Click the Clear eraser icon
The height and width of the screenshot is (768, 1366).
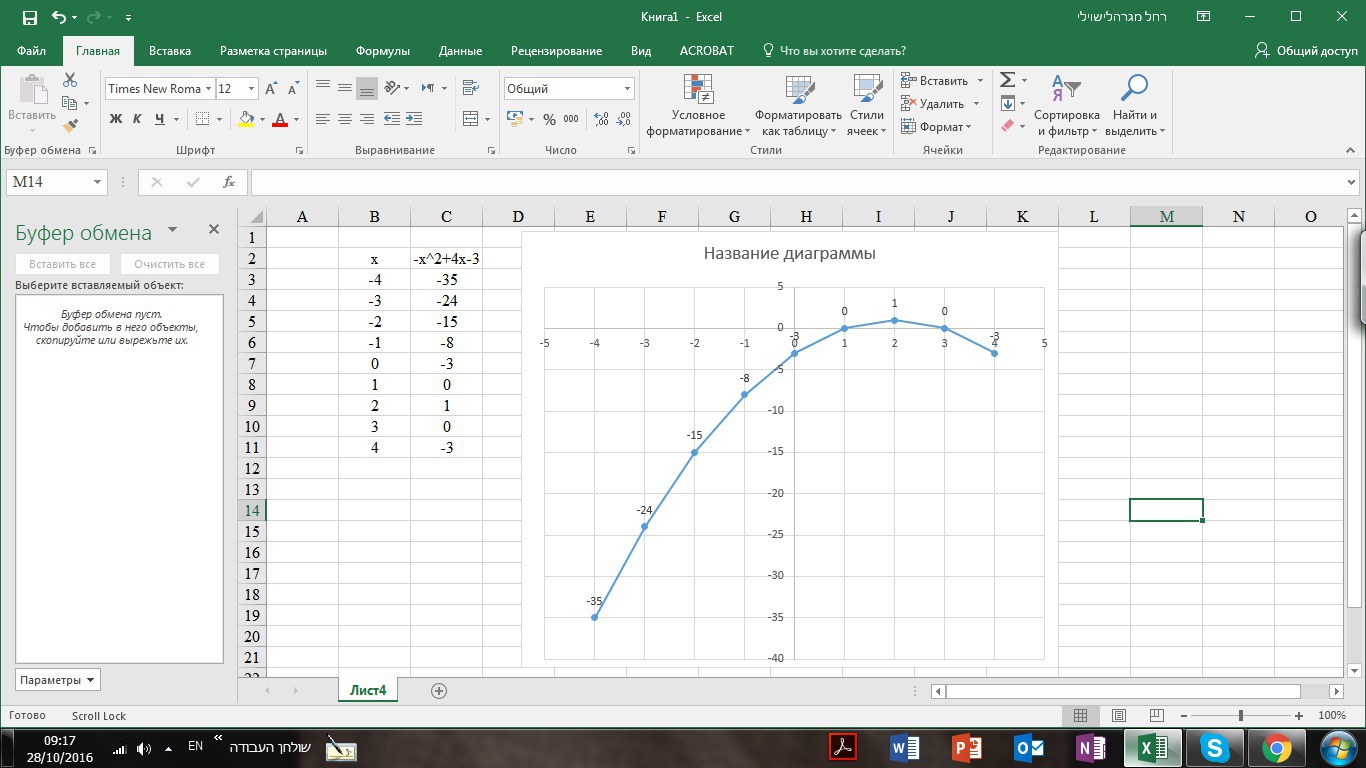coord(1007,126)
